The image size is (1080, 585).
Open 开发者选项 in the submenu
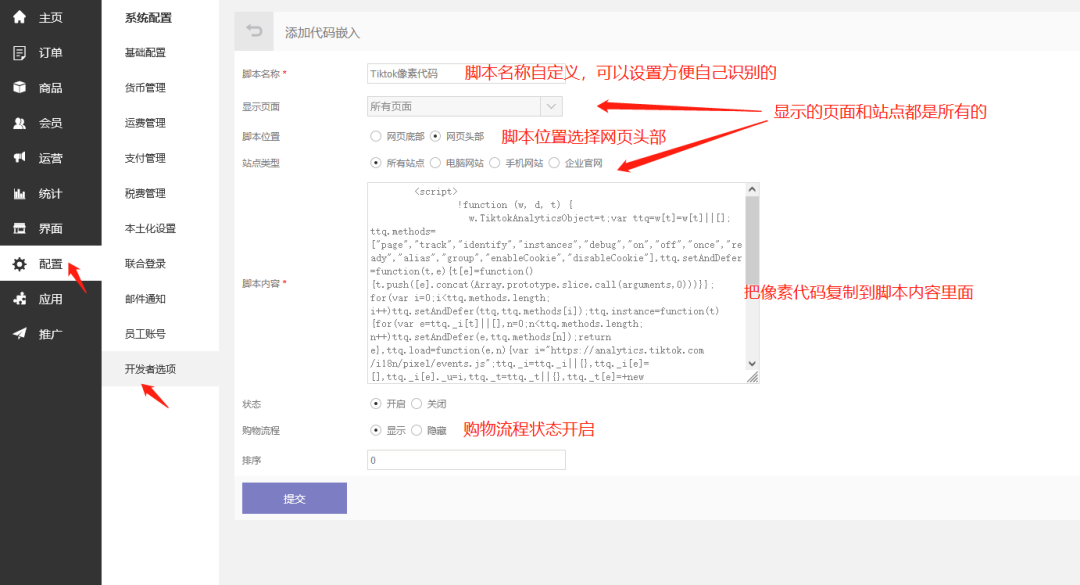point(150,369)
